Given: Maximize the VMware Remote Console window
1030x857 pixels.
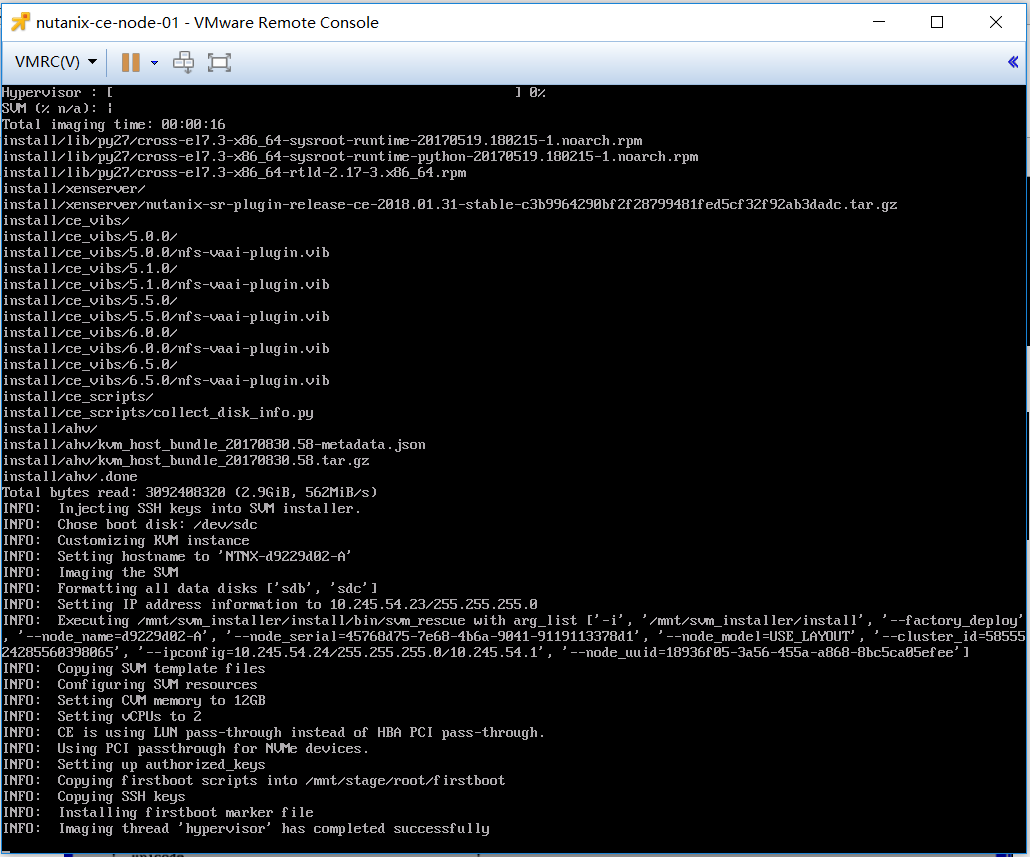Looking at the screenshot, I should pos(937,22).
